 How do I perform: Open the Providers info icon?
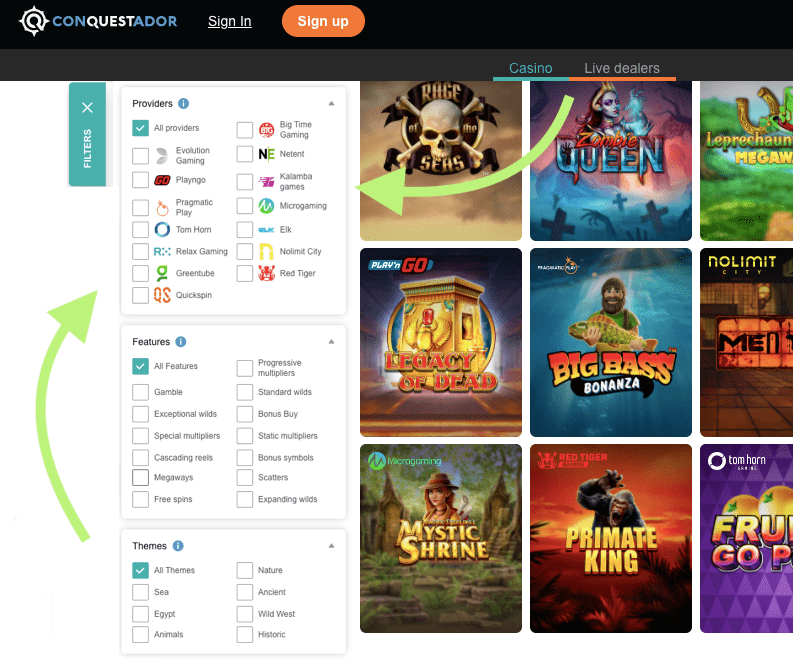coord(184,104)
